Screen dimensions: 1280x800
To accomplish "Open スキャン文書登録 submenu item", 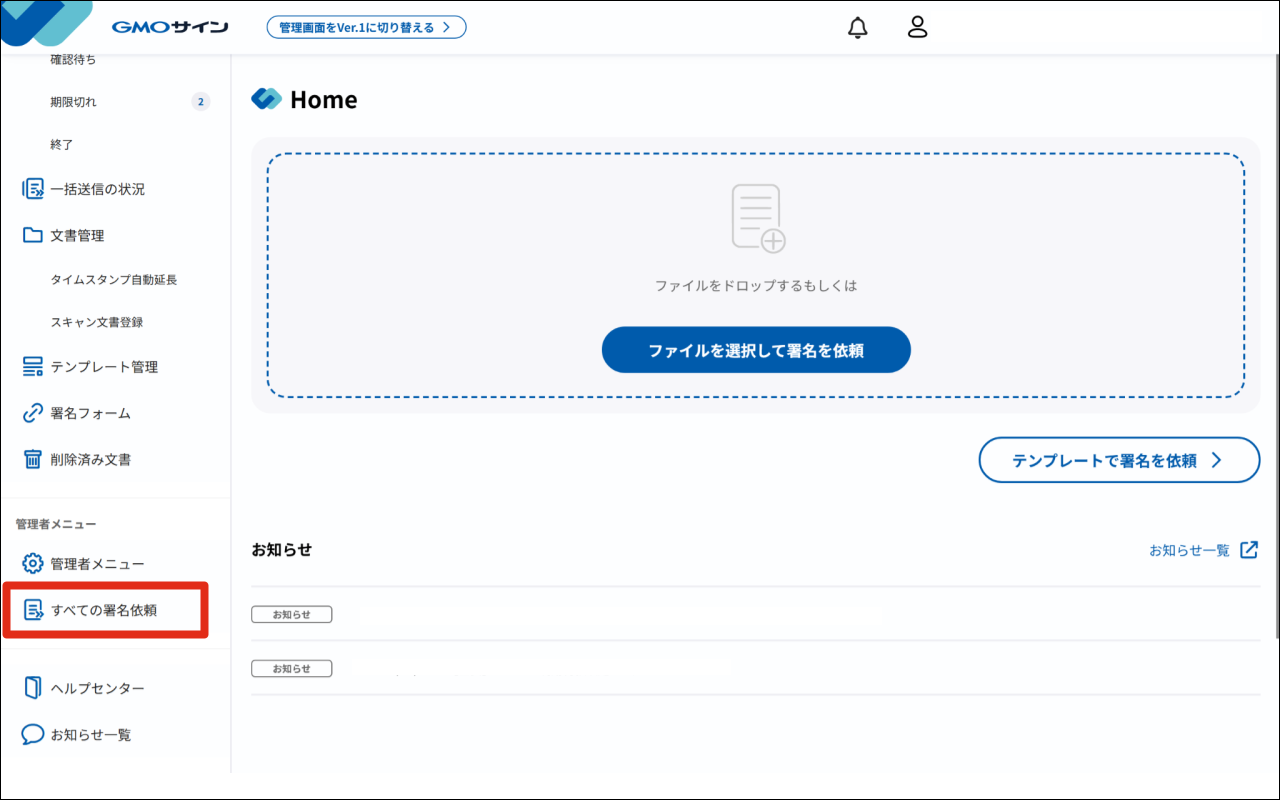I will click(97, 323).
